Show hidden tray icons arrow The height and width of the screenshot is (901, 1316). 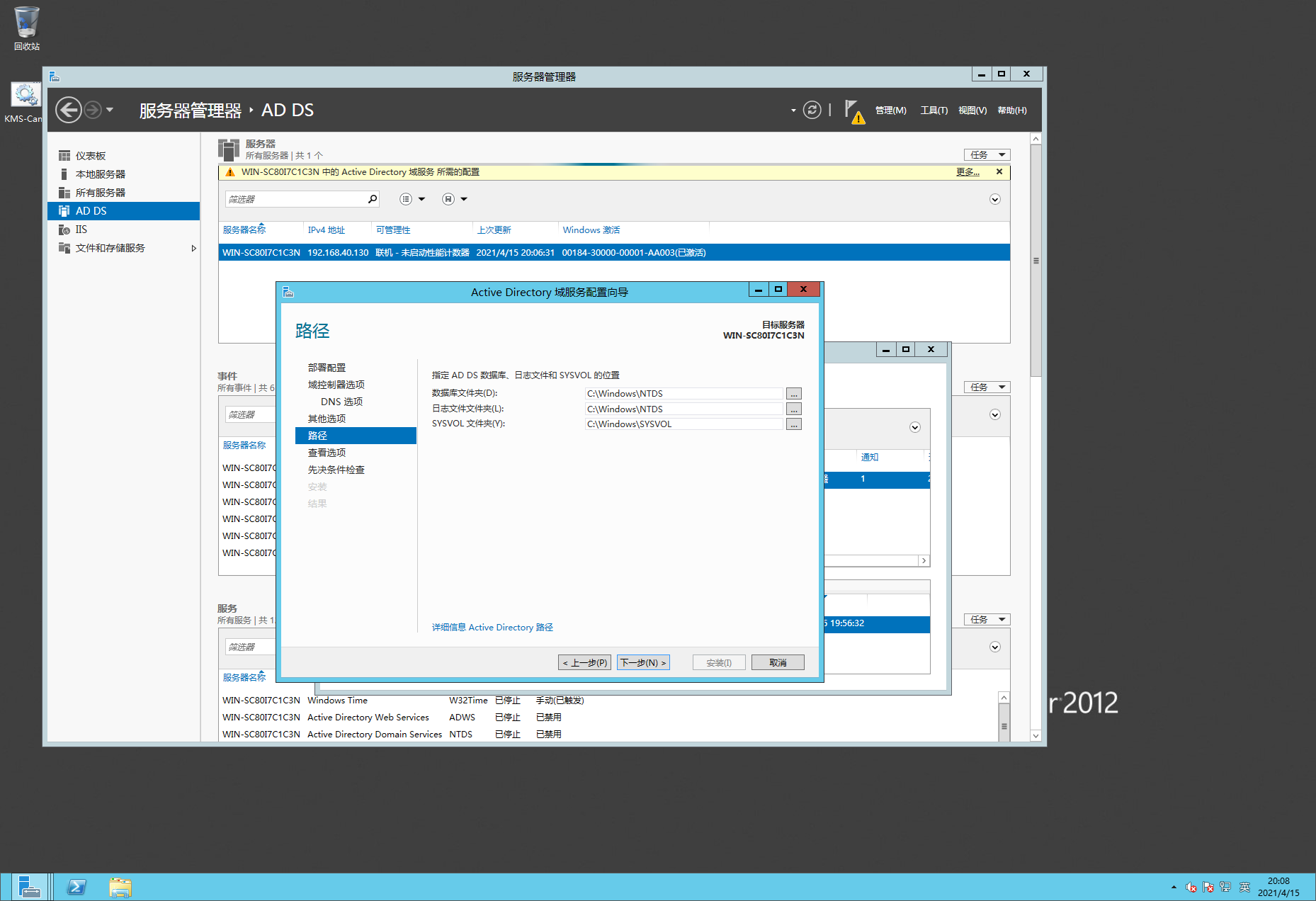(x=1174, y=887)
